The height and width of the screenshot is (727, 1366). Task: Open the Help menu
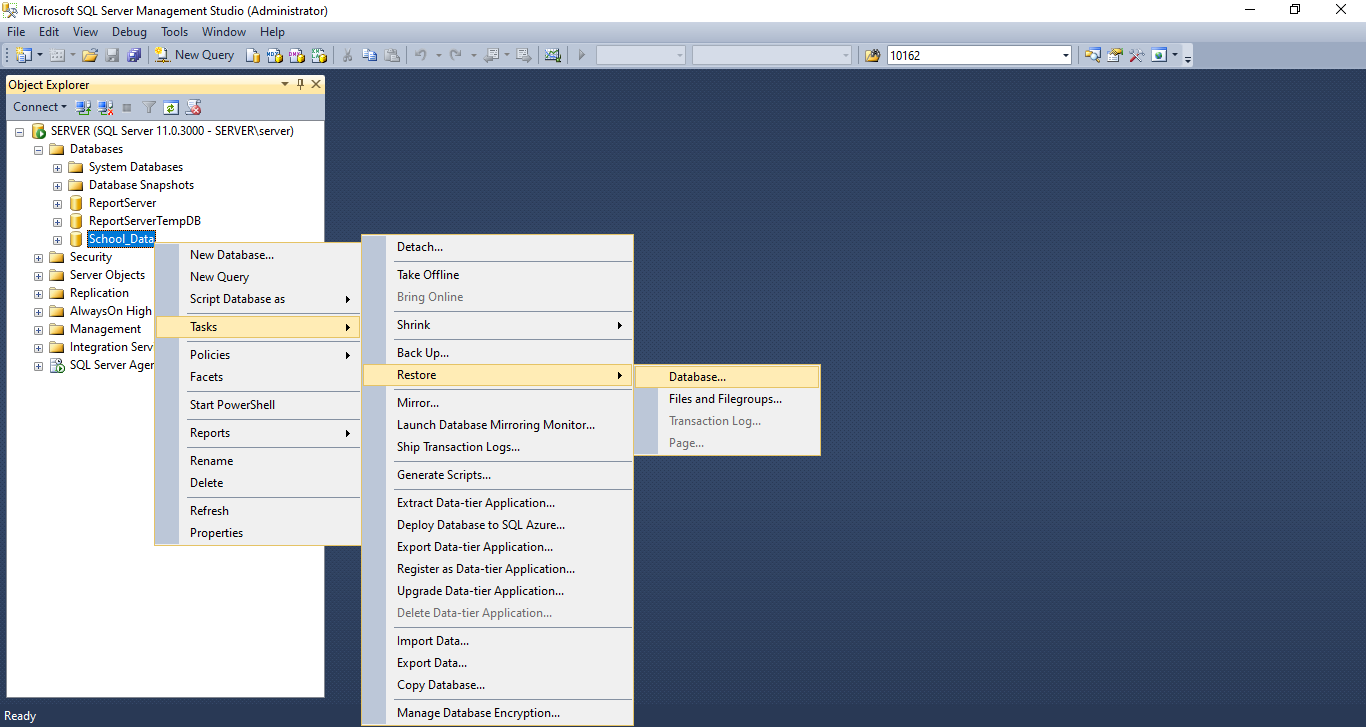pos(272,32)
